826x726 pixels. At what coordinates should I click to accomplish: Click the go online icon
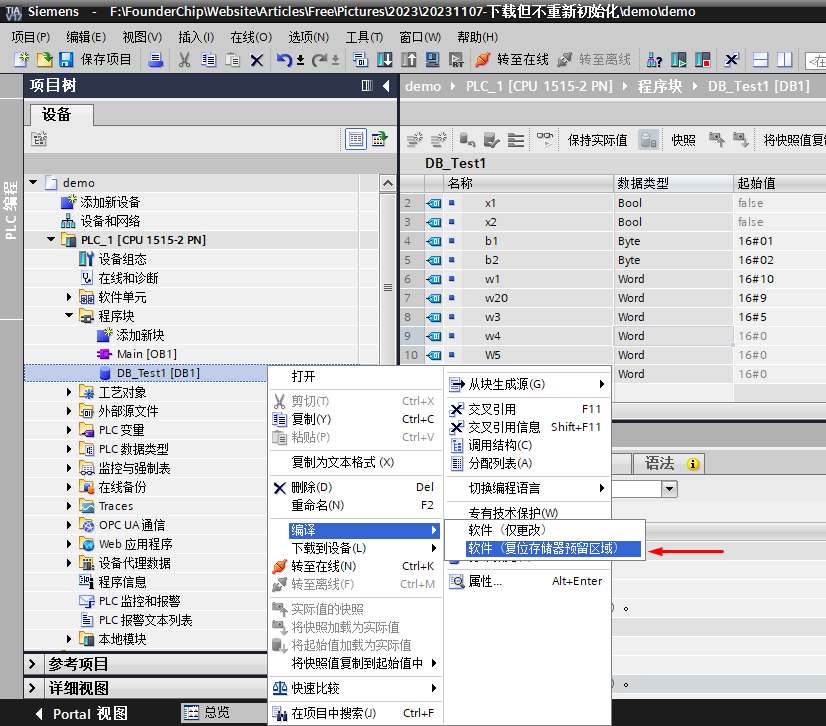click(x=483, y=60)
